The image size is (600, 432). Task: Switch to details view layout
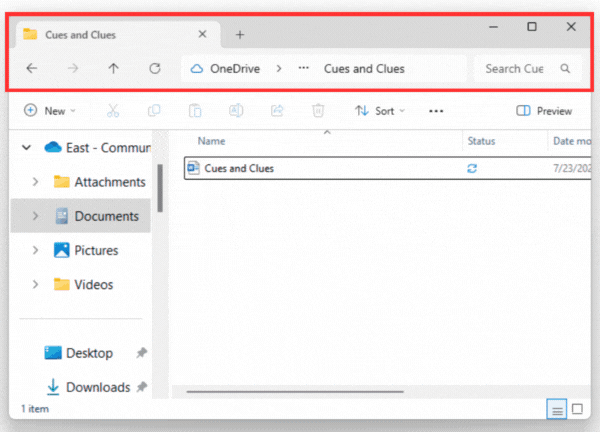tap(557, 410)
